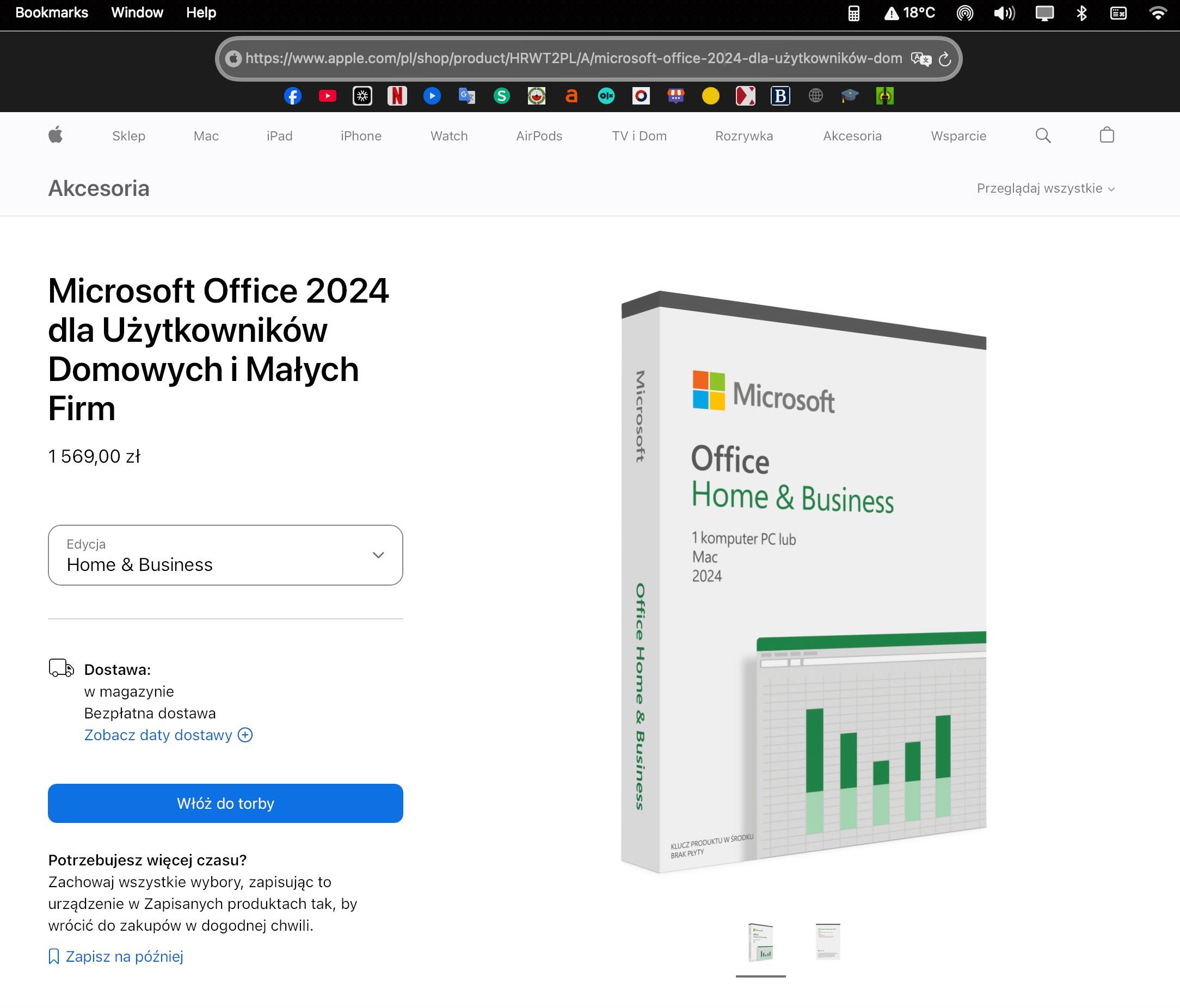Viewport: 1180px width, 1008px height.
Task: Open the Netflix bookmark icon
Action: click(397, 96)
